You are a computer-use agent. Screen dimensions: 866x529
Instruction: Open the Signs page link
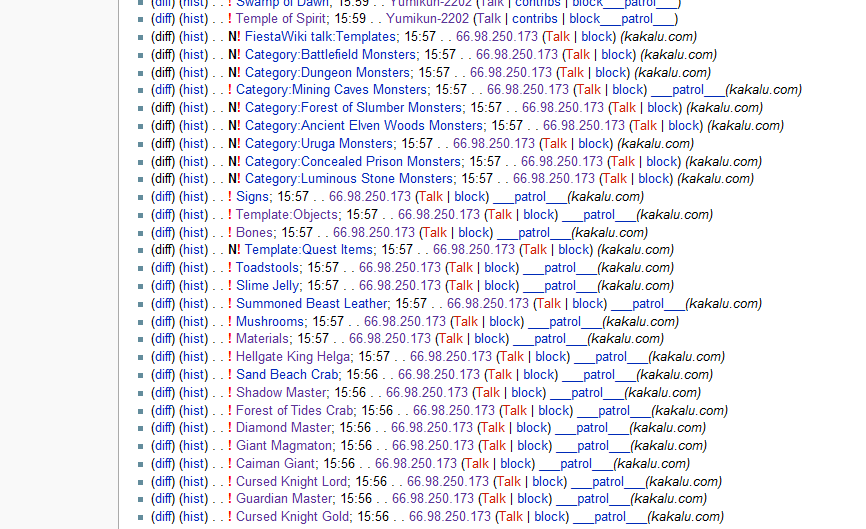252,197
